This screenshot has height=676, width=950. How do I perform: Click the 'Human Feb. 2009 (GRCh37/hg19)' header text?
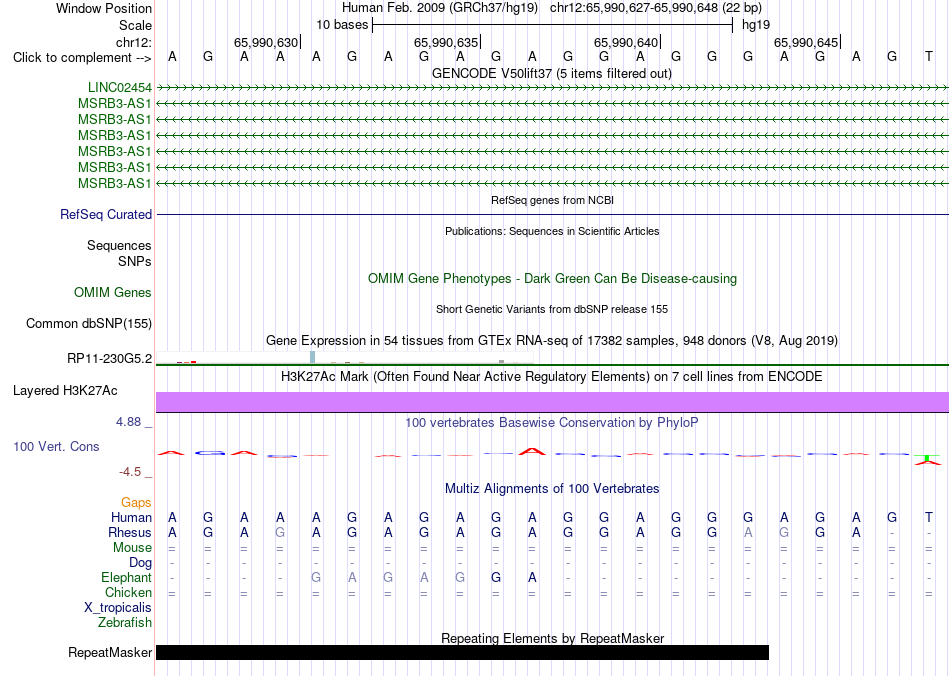[x=440, y=8]
